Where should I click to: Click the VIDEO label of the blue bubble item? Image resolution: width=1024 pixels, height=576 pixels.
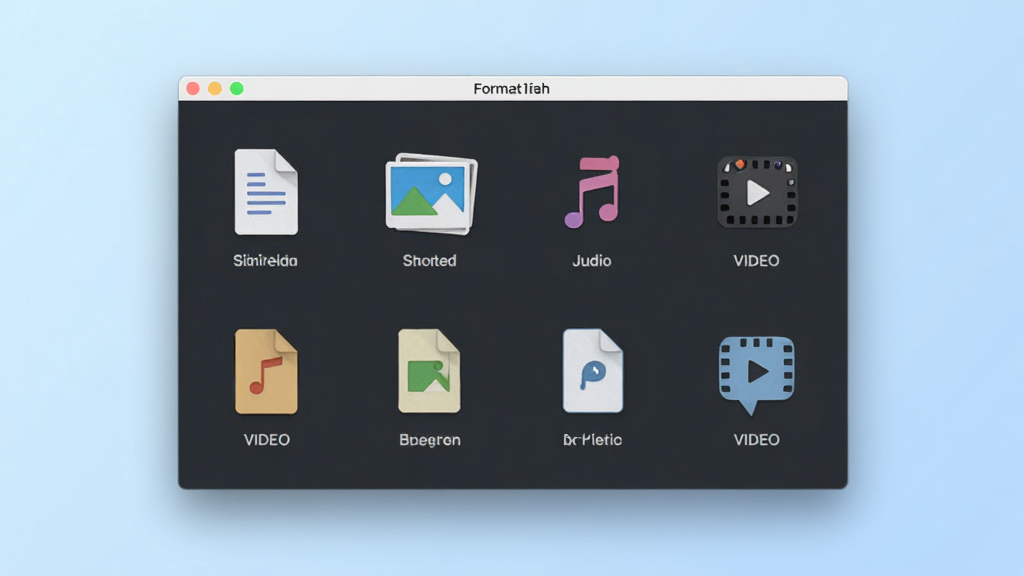coord(756,440)
